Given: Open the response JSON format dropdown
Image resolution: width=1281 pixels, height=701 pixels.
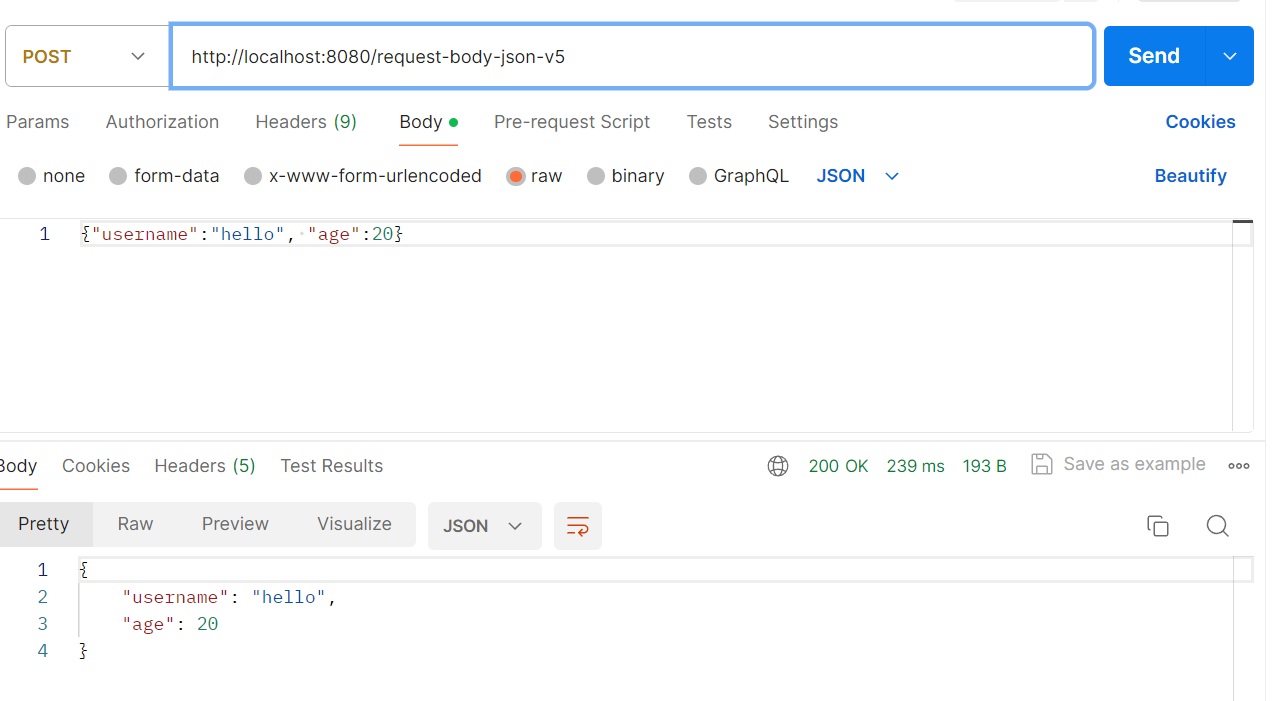Looking at the screenshot, I should point(484,526).
